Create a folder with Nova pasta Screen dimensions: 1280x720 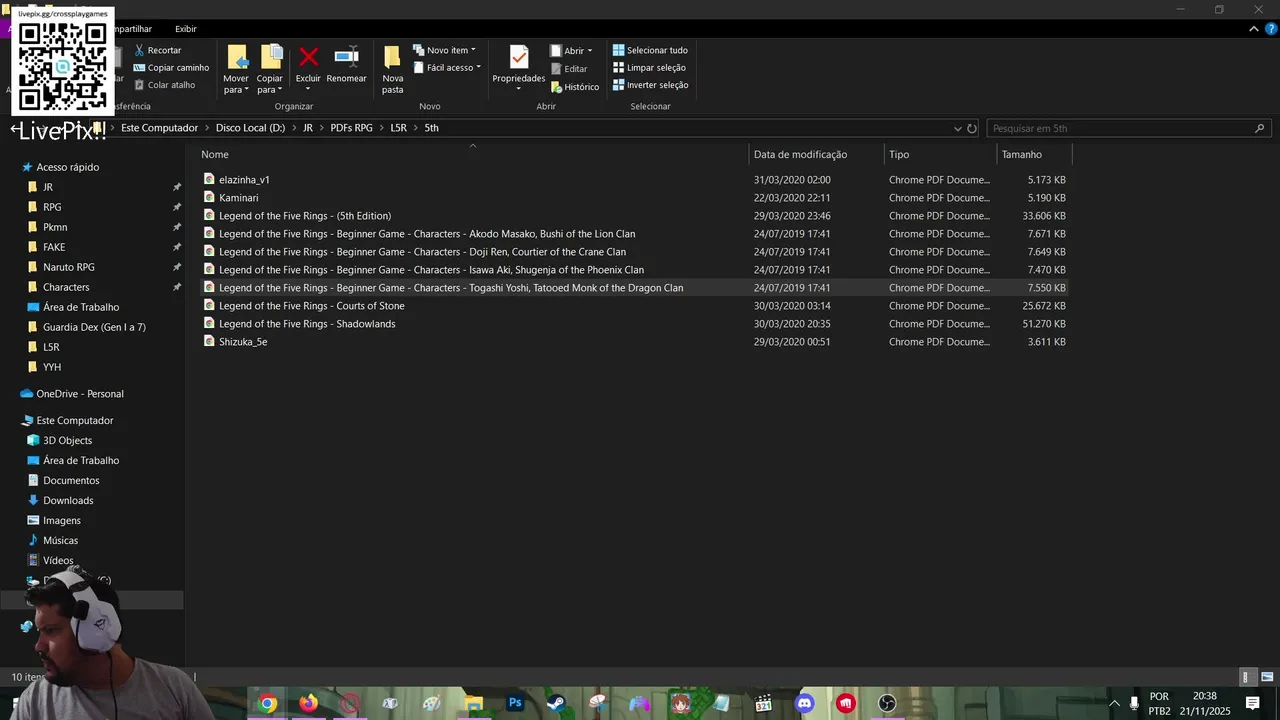392,69
